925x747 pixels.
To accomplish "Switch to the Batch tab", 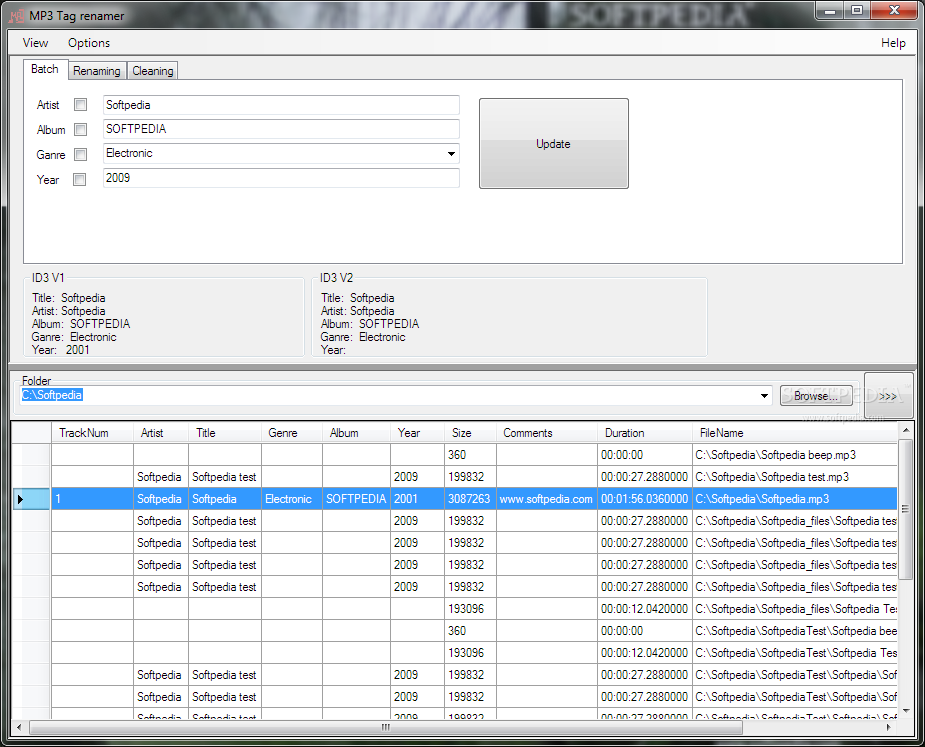I will click(x=45, y=69).
